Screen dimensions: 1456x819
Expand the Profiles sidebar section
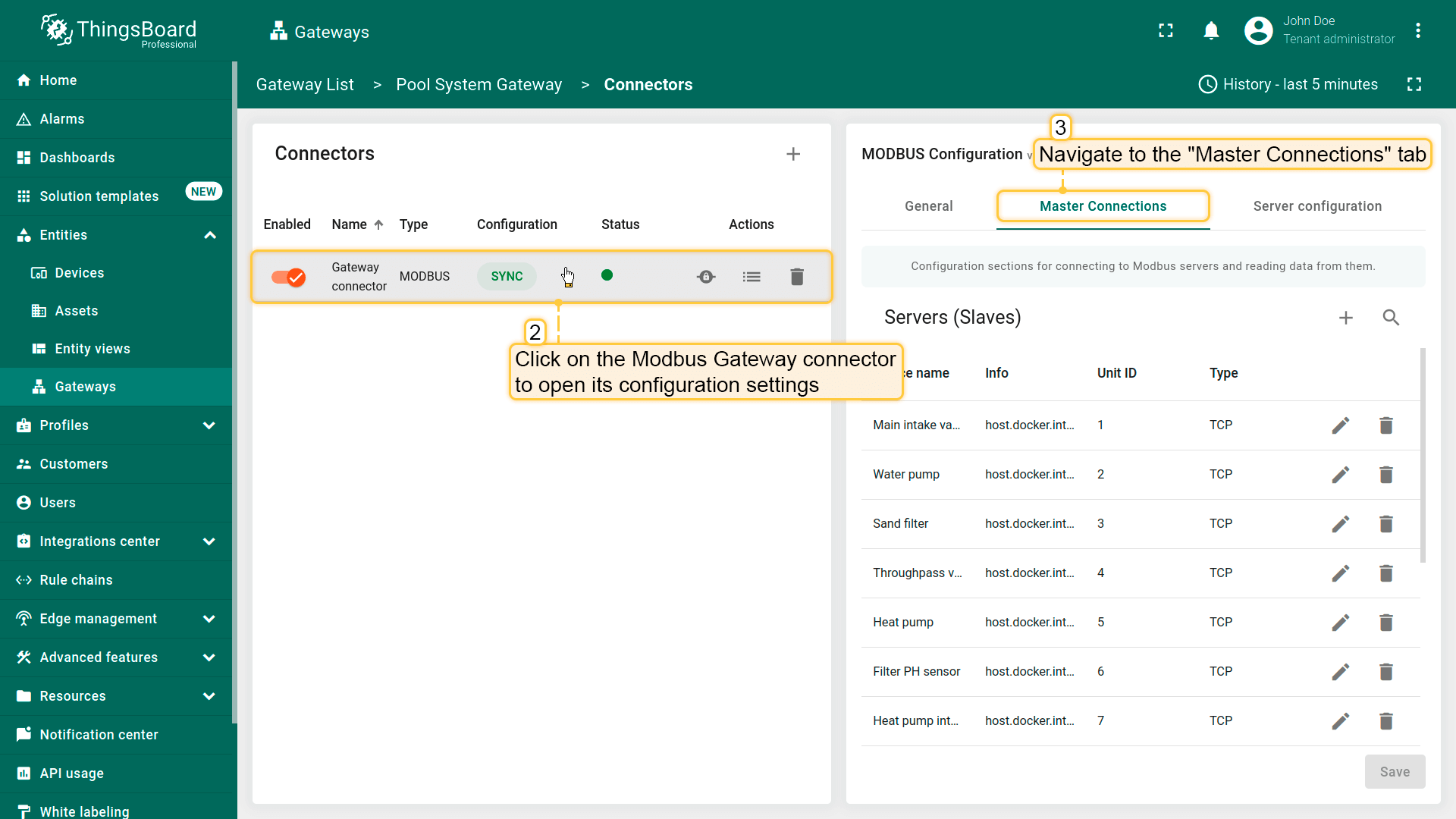(210, 425)
